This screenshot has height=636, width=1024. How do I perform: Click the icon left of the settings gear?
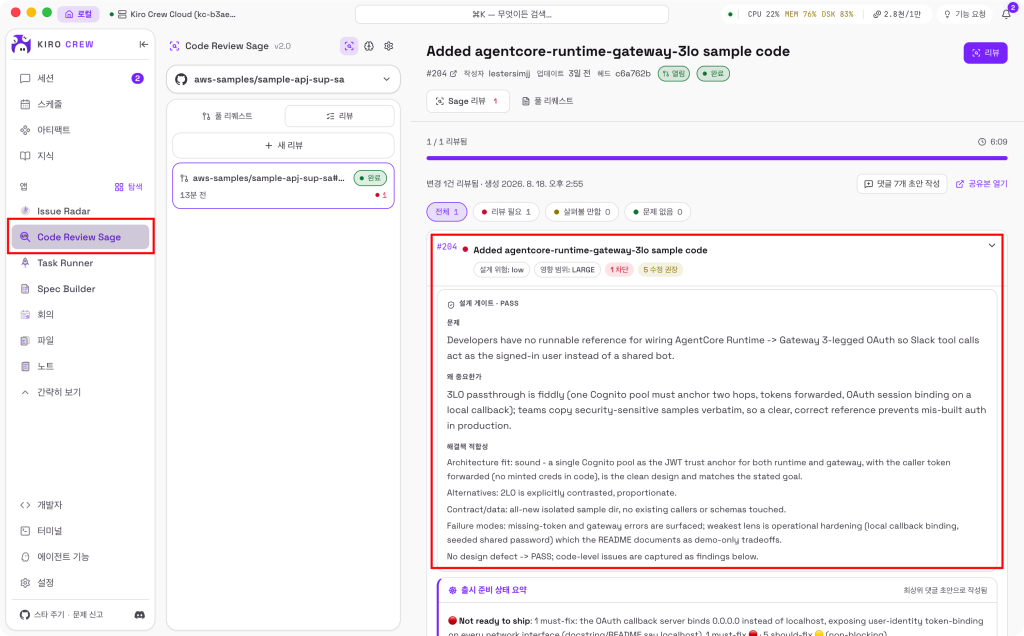click(369, 46)
